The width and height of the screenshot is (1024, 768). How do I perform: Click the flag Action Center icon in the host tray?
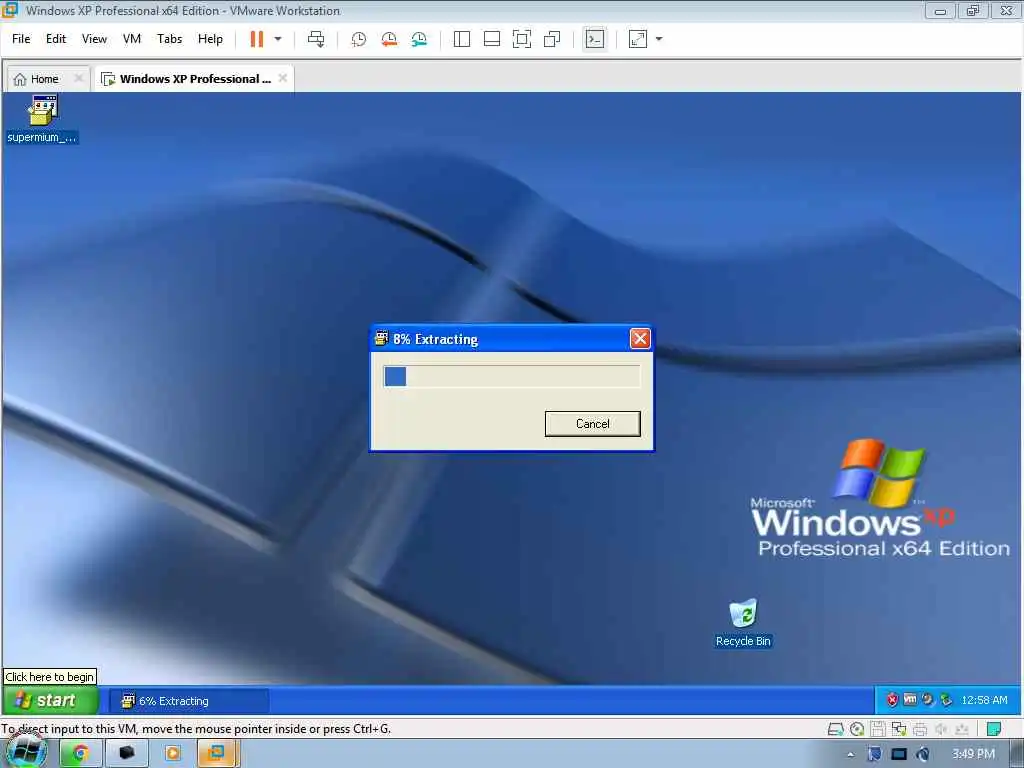[x=874, y=754]
